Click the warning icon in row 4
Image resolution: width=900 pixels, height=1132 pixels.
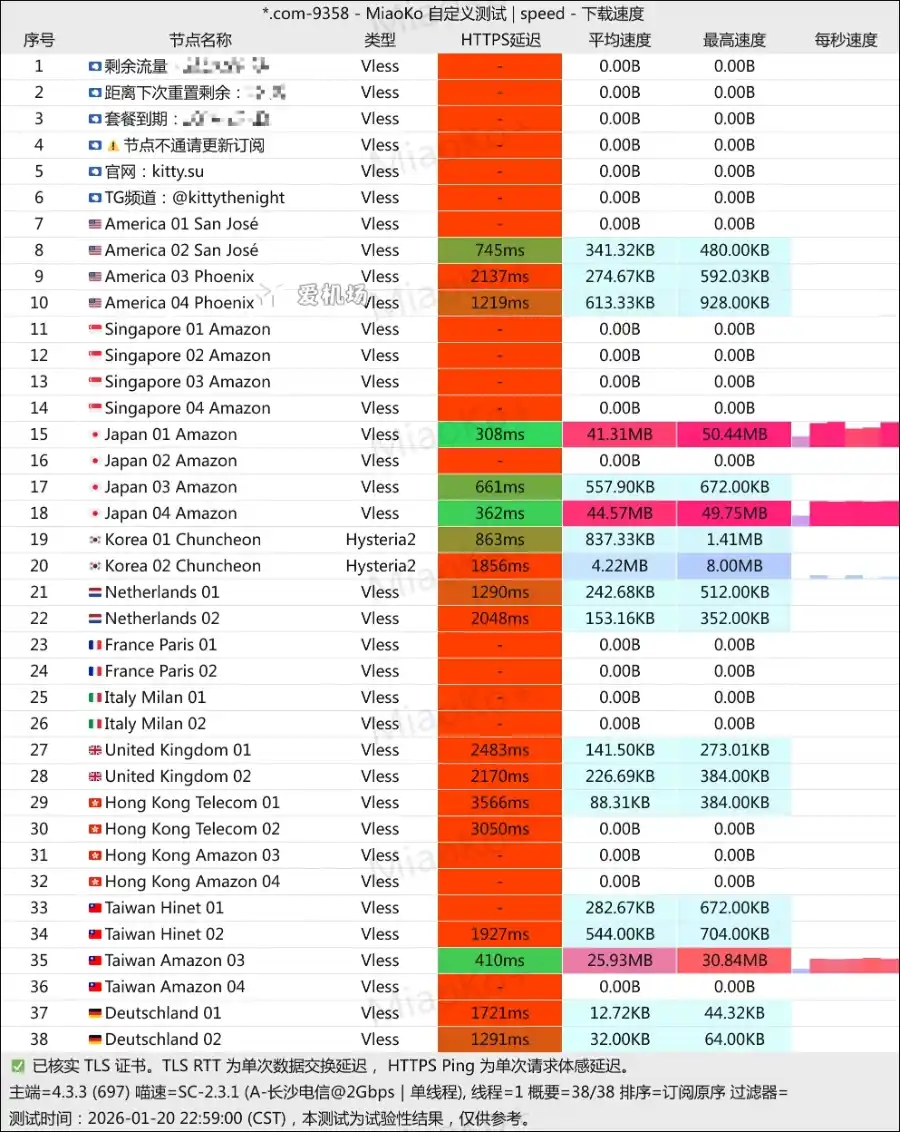pyautogui.click(x=113, y=145)
